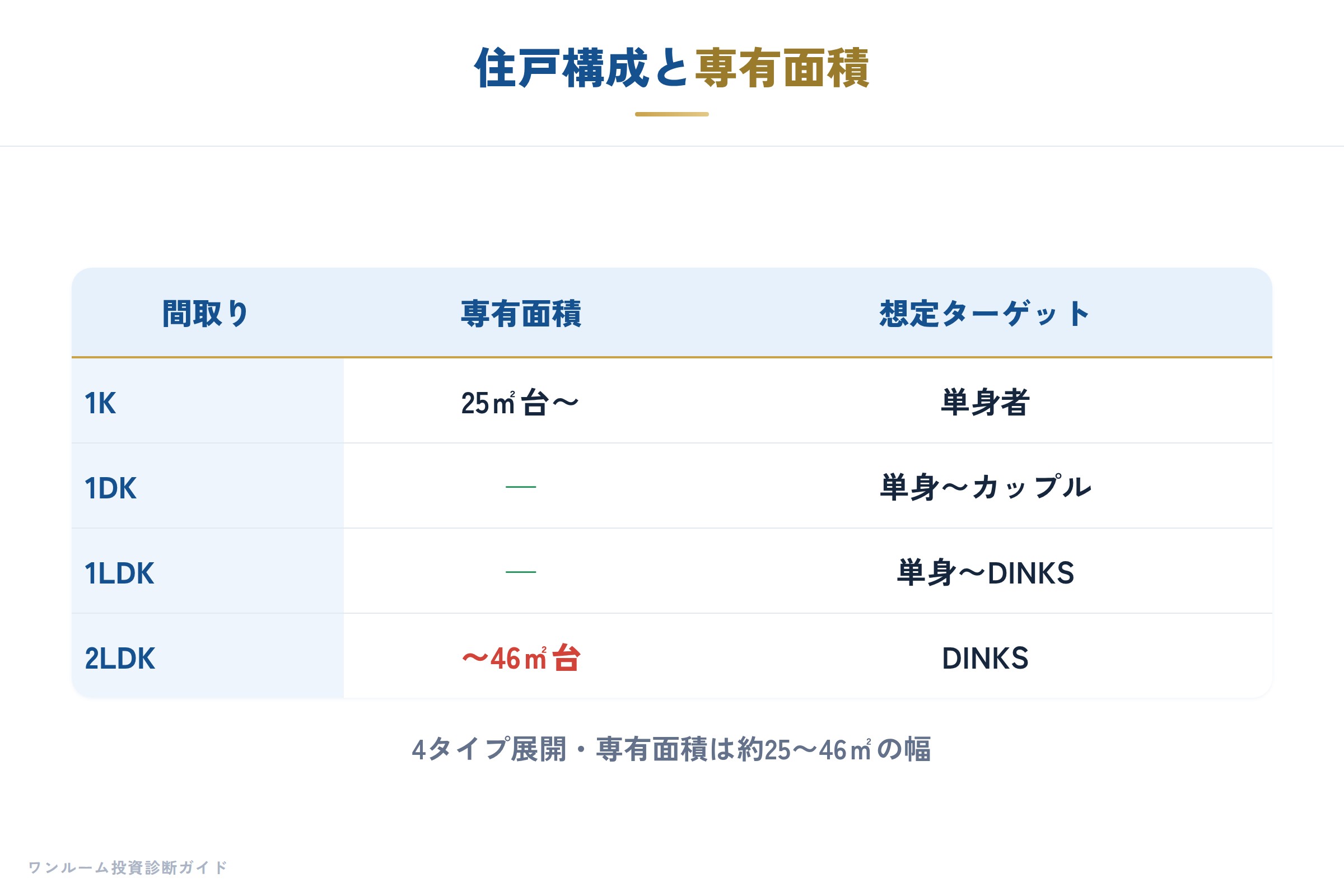The height and width of the screenshot is (896, 1344).
Task: Select the 単身〜DINKS target cell
Action: [x=986, y=572]
